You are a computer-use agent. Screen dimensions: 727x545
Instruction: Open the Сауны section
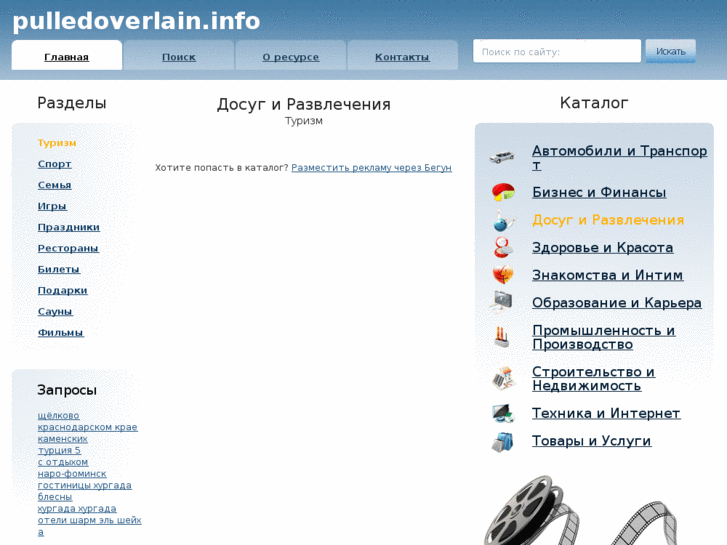click(55, 311)
